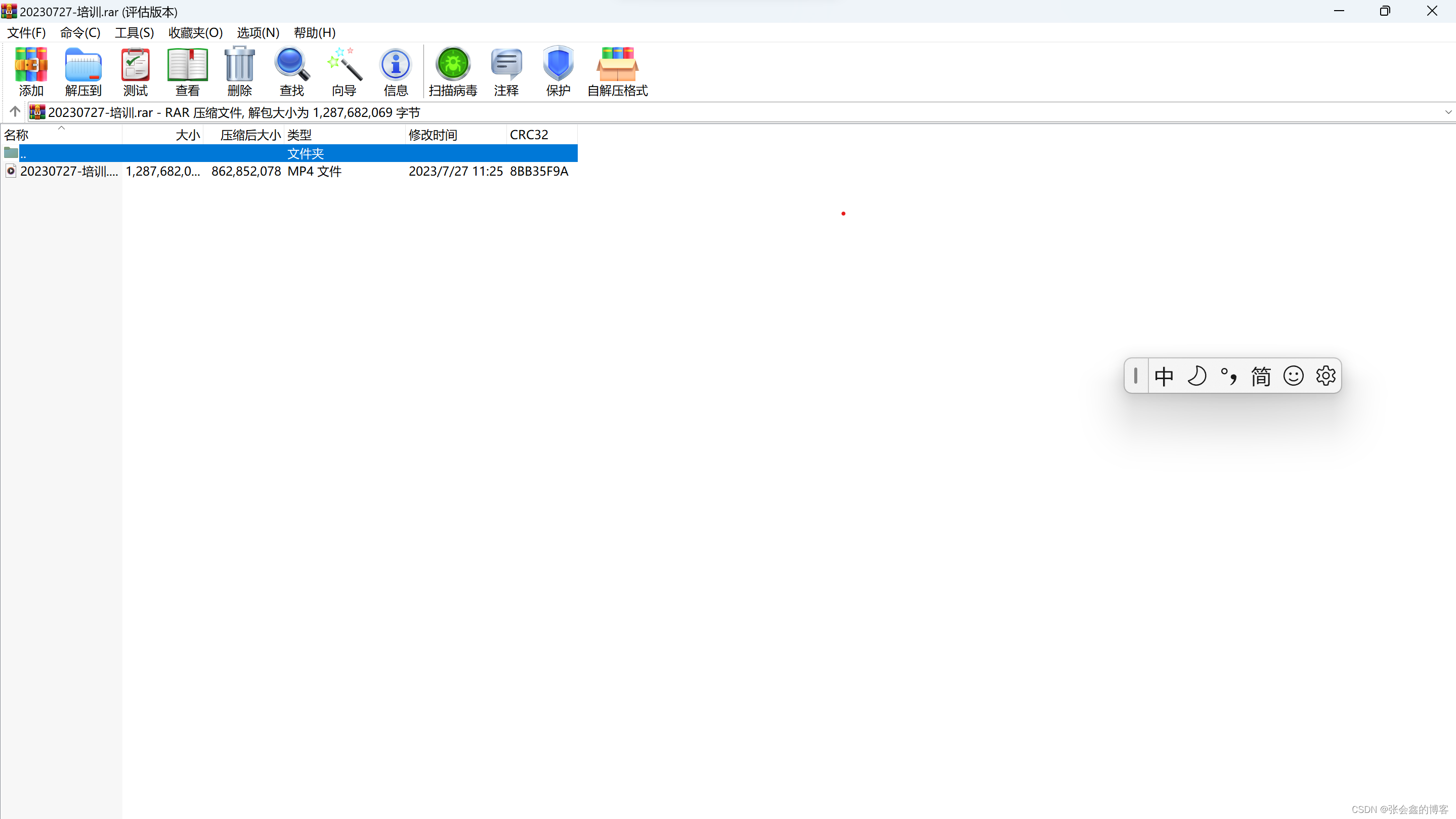This screenshot has width=1456, height=819.
Task: Click the 删除 (Delete) trash icon
Action: pos(239,72)
